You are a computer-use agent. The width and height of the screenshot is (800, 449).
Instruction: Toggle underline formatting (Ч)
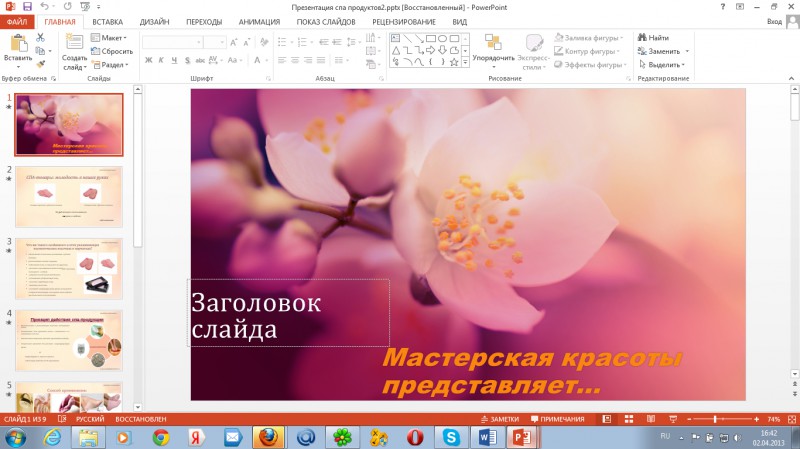coord(174,60)
